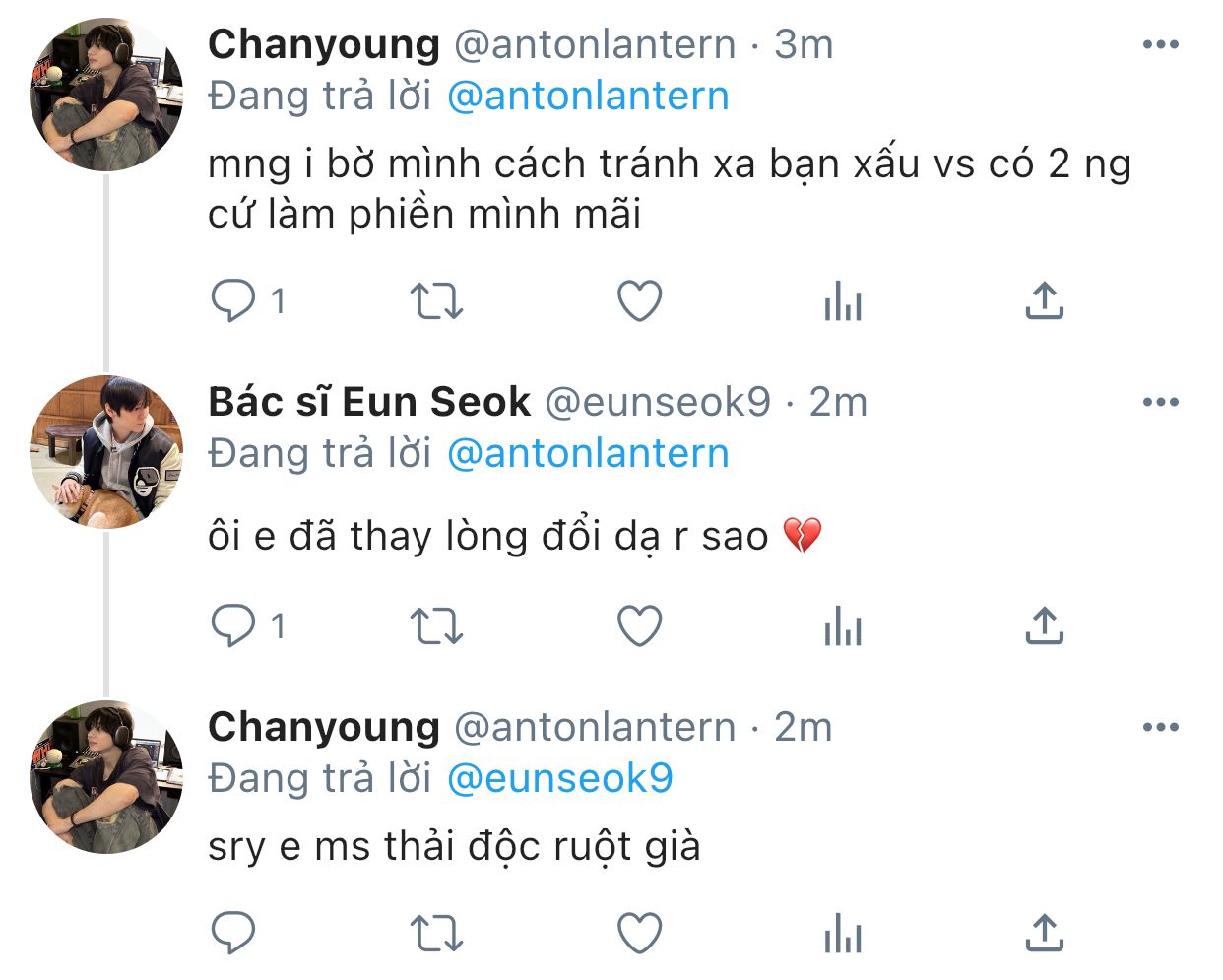Reply to Chanyoung's last tweet

(x=233, y=933)
